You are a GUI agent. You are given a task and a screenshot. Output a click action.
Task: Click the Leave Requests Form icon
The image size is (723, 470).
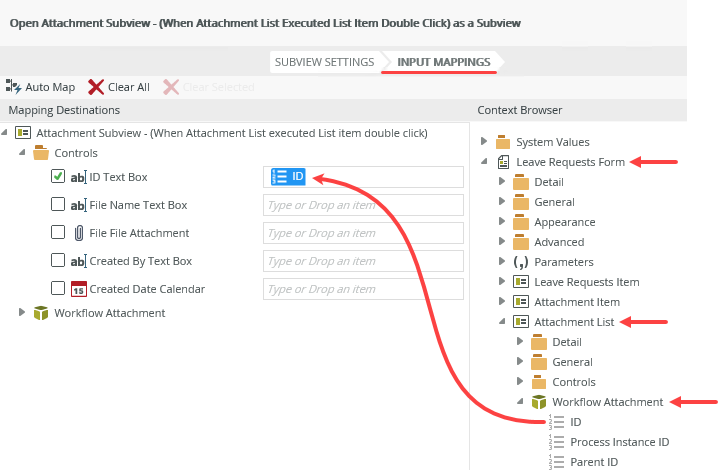[503, 162]
